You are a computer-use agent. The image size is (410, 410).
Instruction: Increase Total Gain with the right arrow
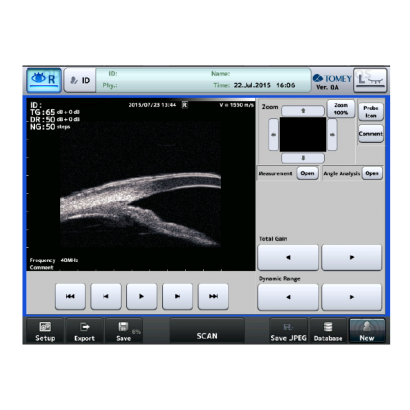coord(352,257)
